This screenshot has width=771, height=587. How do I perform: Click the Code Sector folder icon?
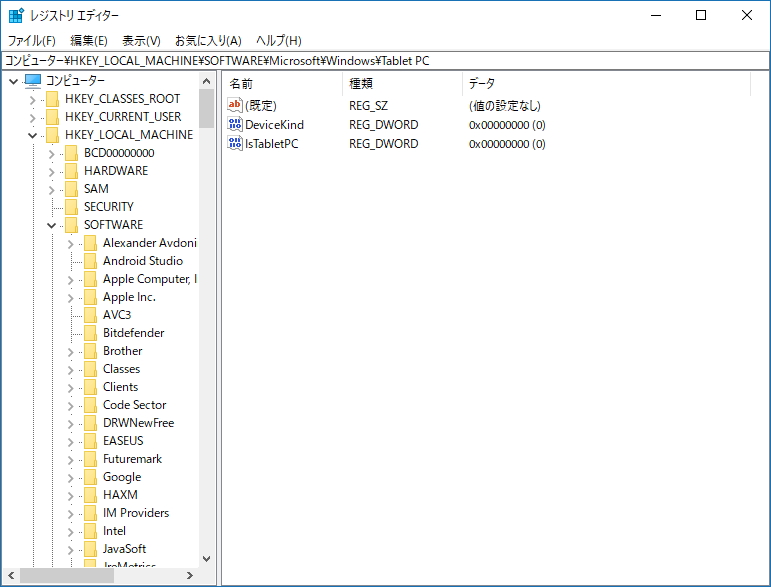(90, 405)
